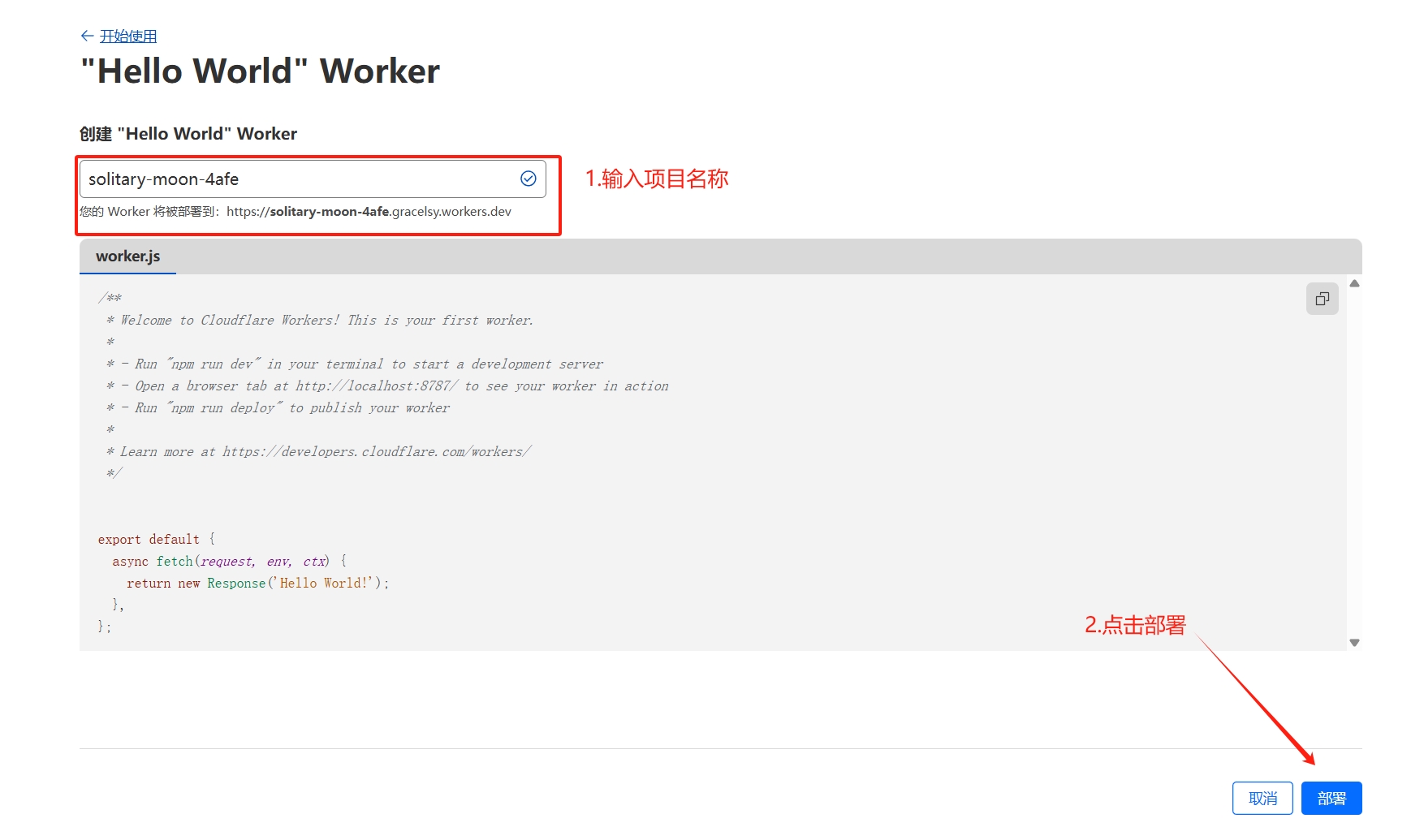Viewport: 1424px width, 840px height.
Task: Click the developers.cloudflare.com URL in the comment
Action: (377, 452)
